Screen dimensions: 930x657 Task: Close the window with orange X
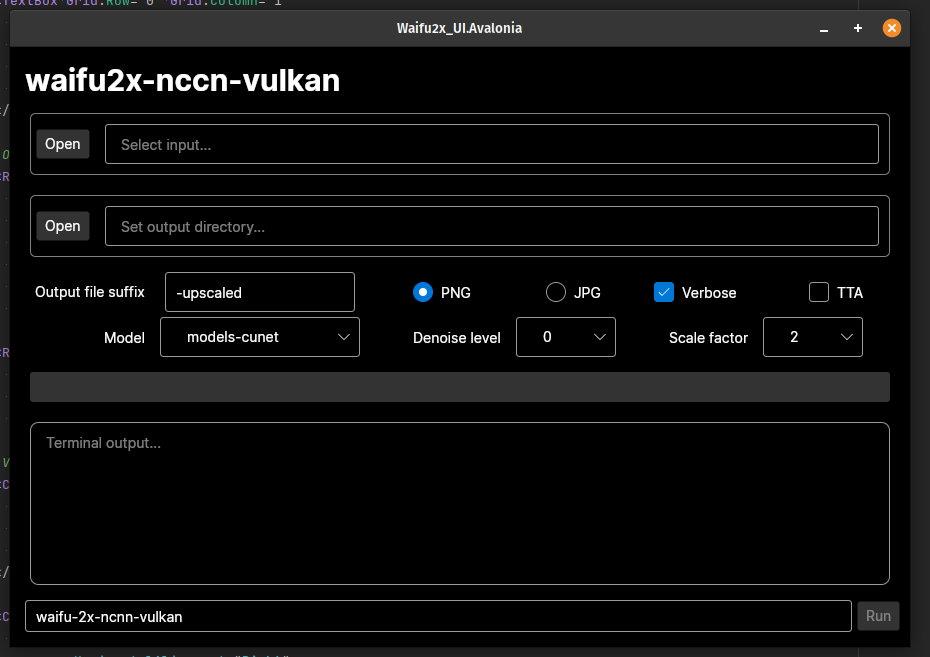[891, 28]
